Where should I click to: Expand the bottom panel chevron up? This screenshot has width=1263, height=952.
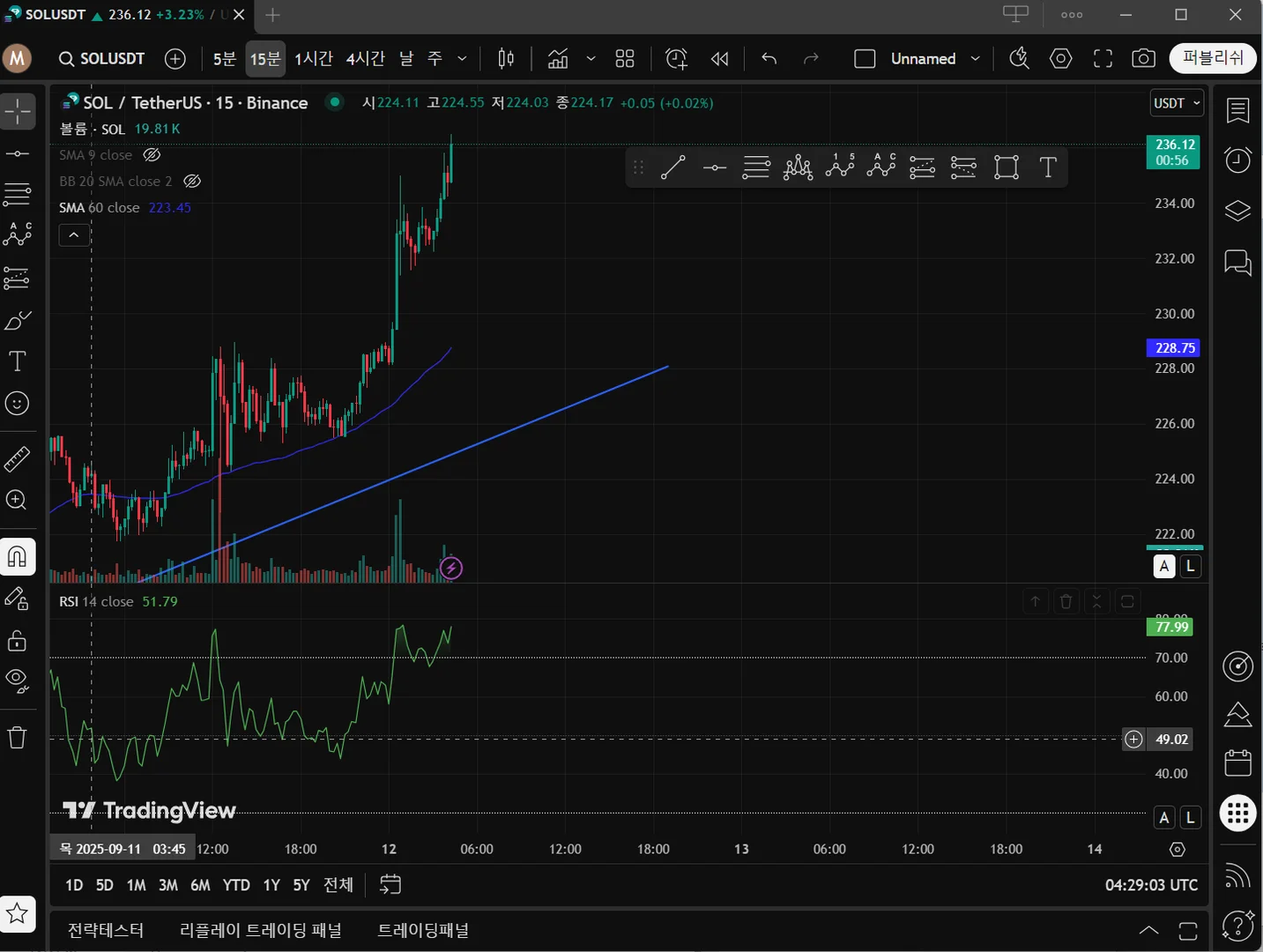tap(1149, 931)
